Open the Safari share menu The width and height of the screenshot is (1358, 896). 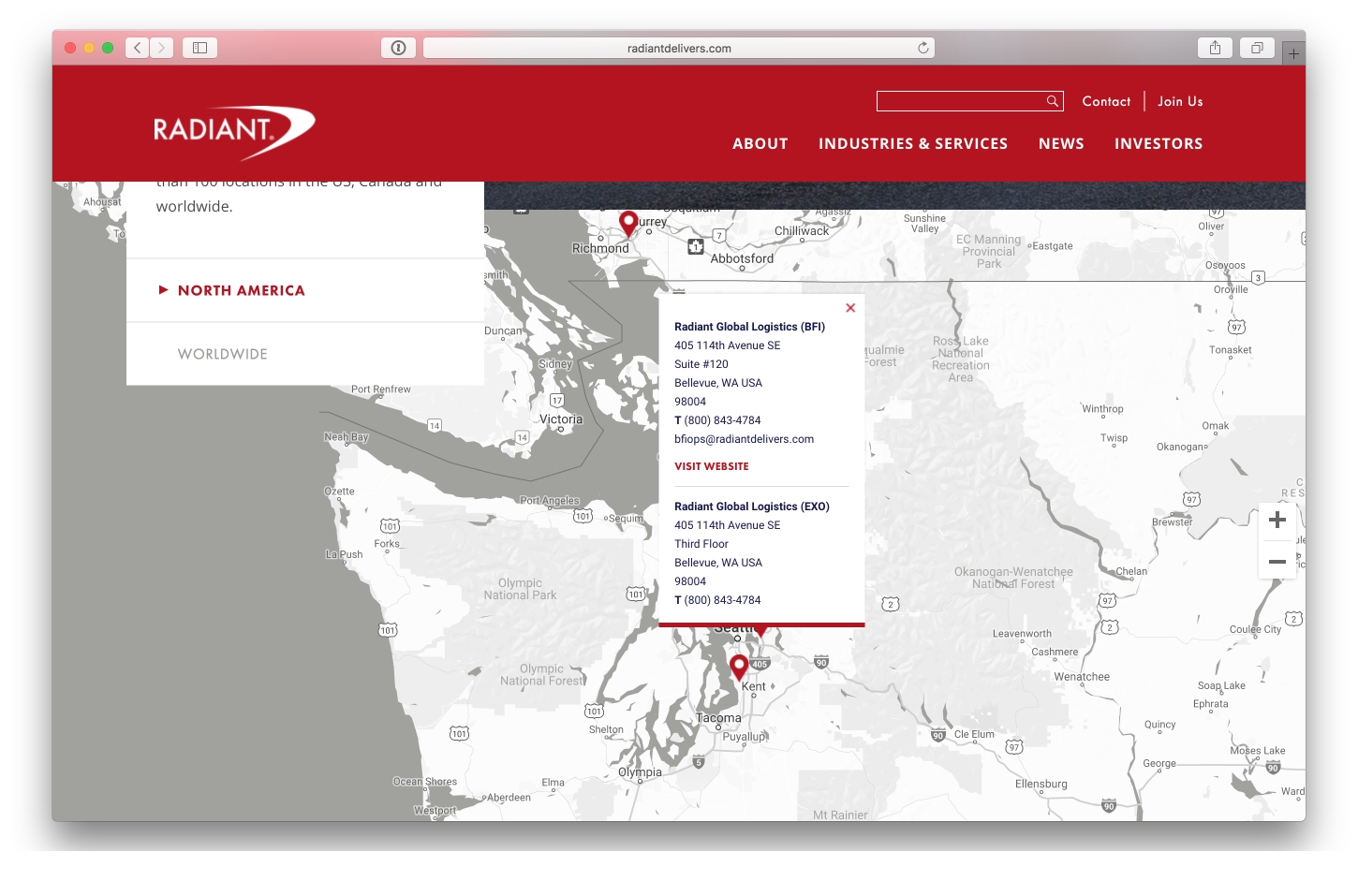(1215, 48)
